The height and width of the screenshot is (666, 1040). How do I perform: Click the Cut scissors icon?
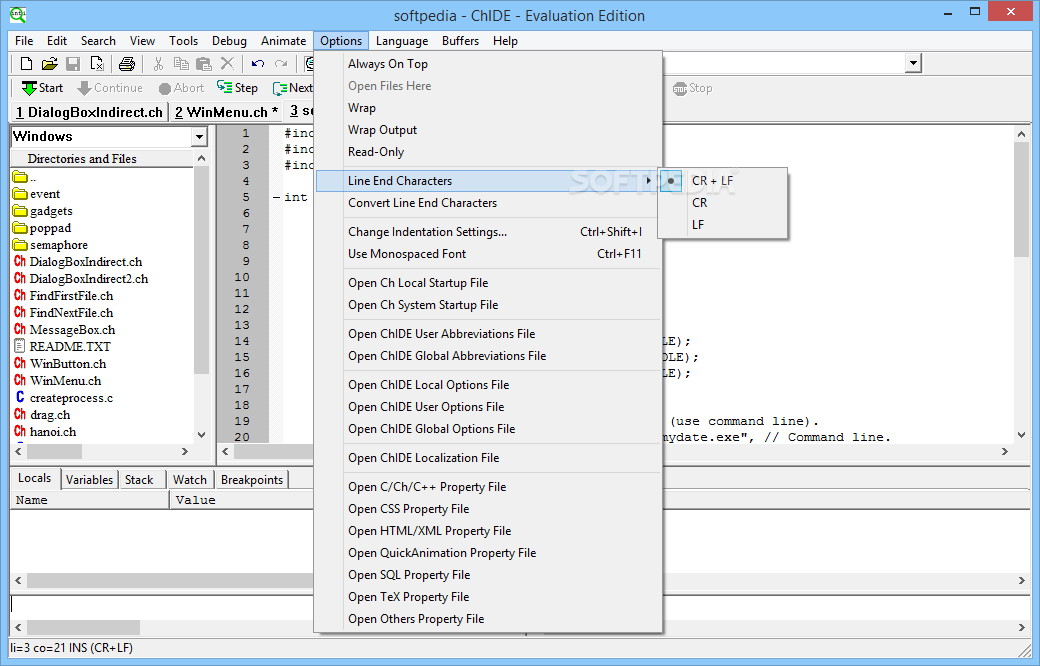click(x=158, y=64)
